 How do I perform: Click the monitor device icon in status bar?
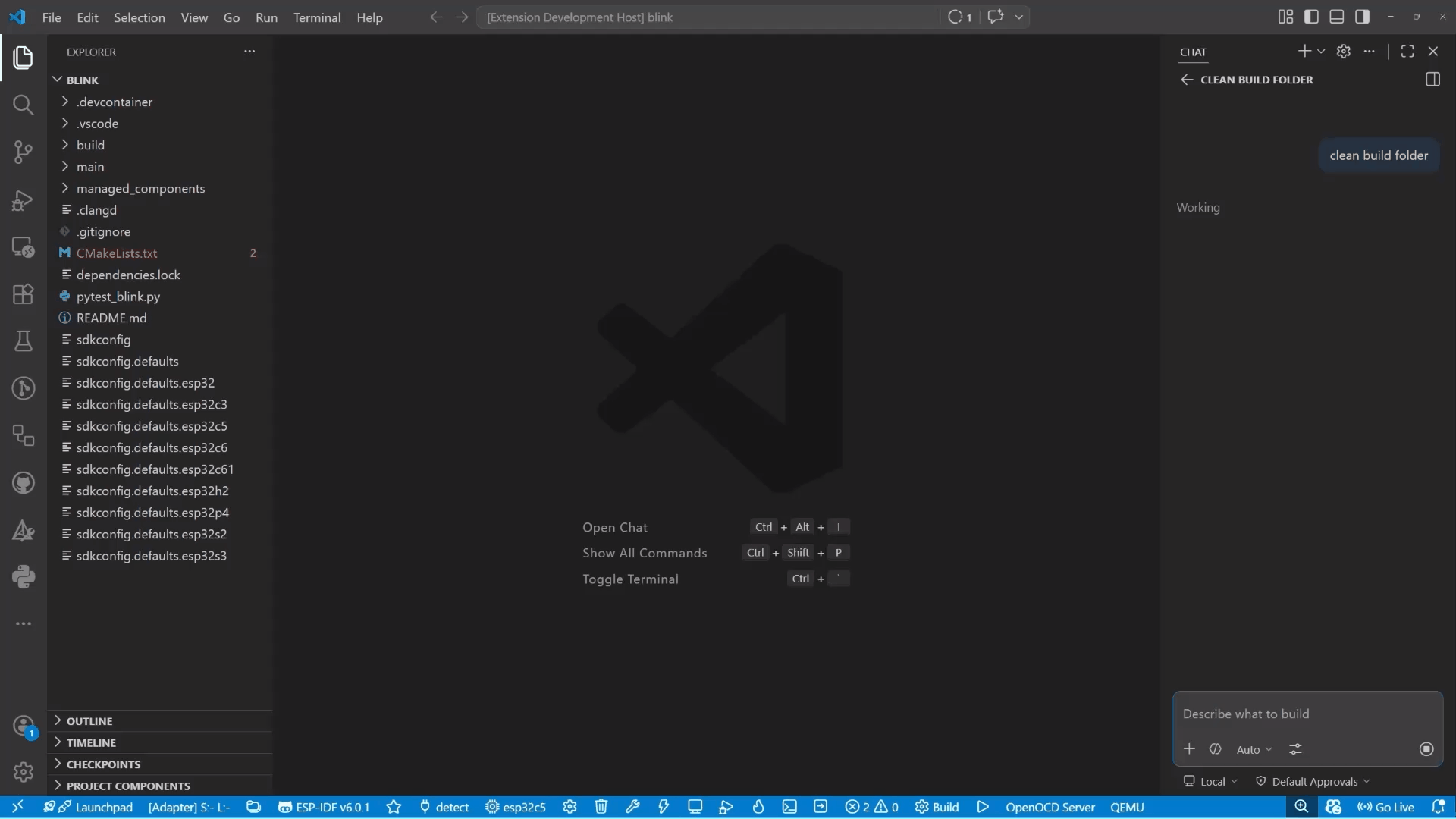pyautogui.click(x=695, y=807)
